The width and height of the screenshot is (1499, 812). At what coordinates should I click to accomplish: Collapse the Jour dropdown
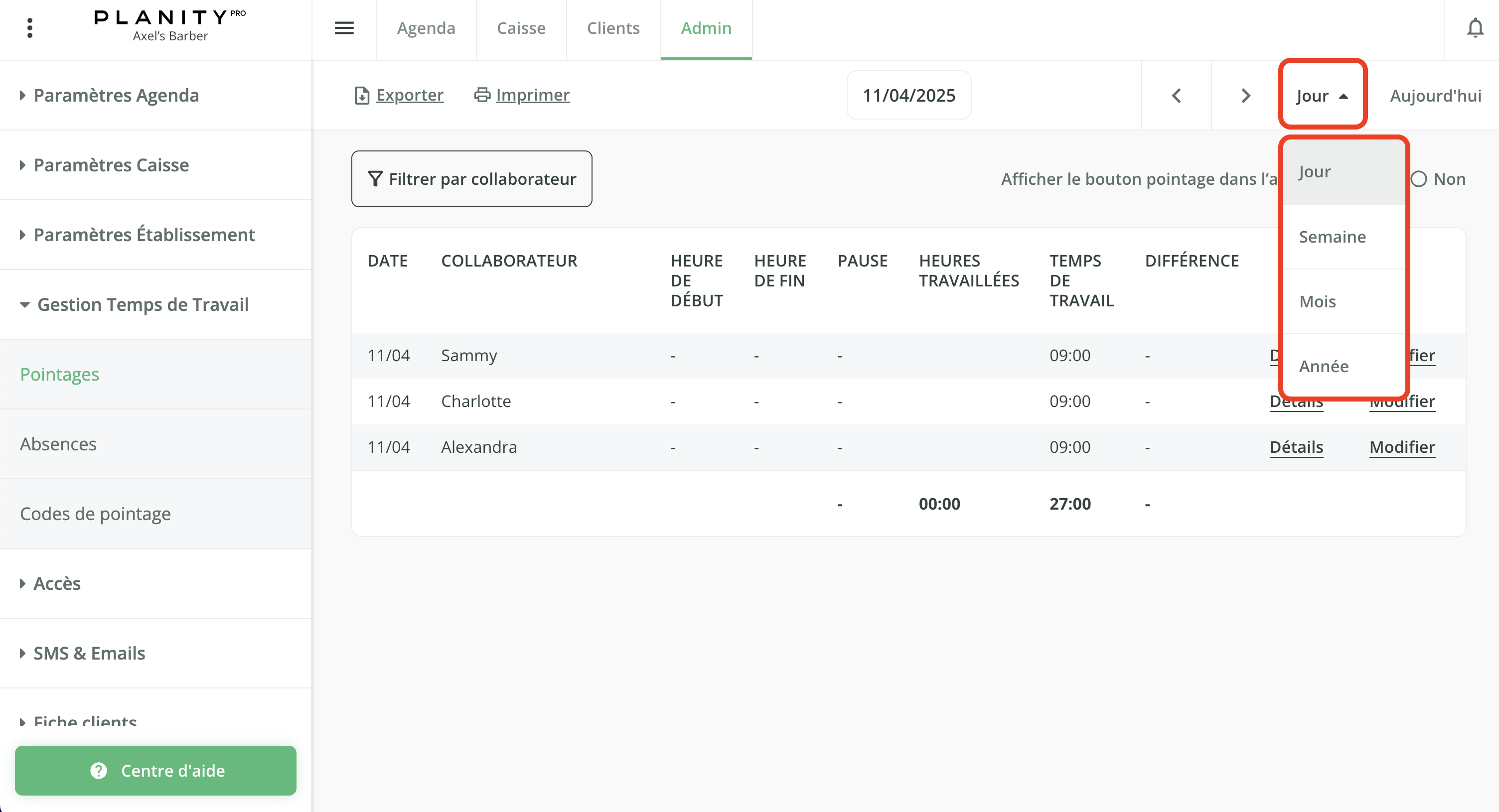(x=1322, y=95)
